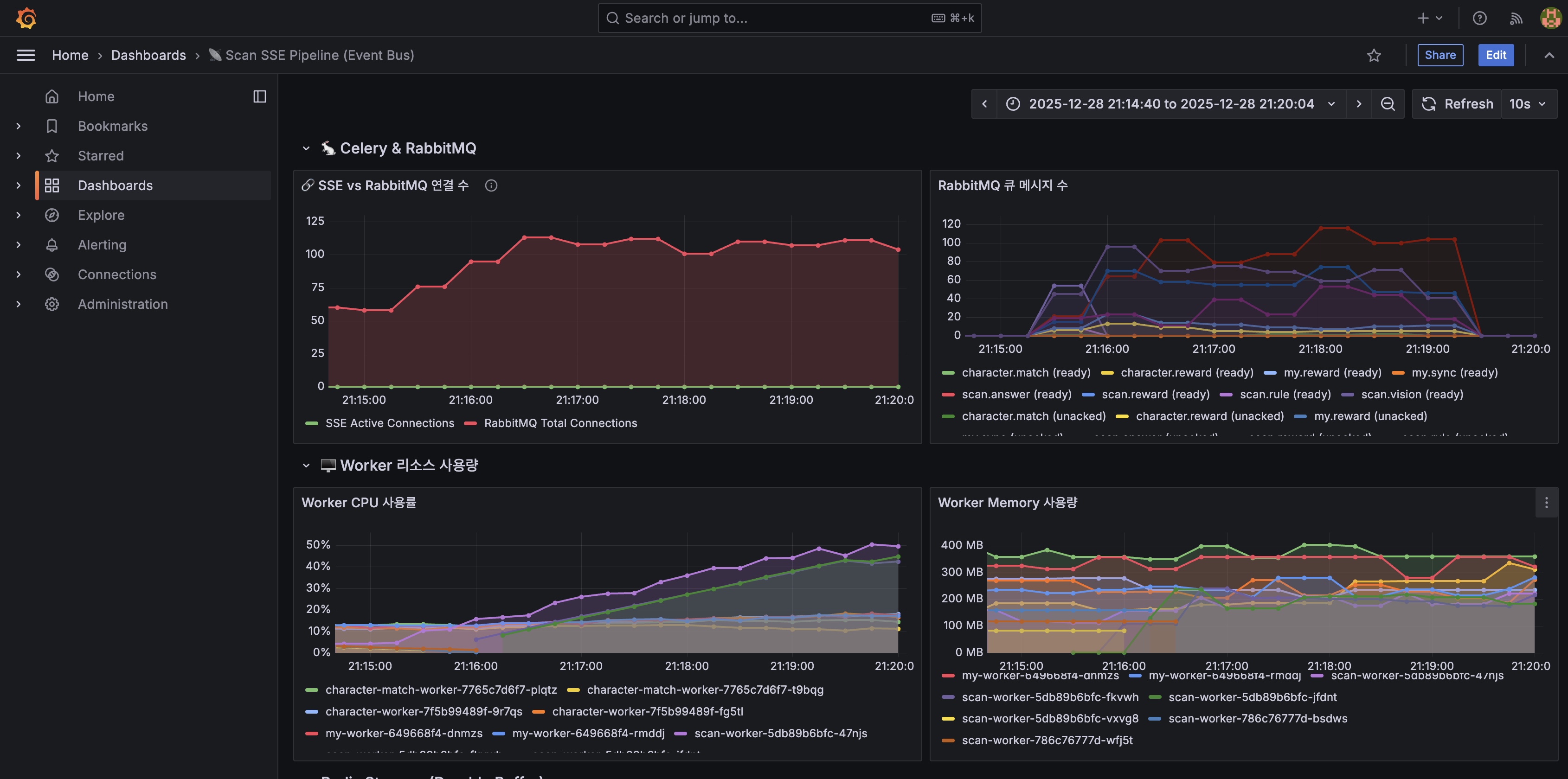
Task: Open Explore in the sidebar
Action: [x=101, y=216]
